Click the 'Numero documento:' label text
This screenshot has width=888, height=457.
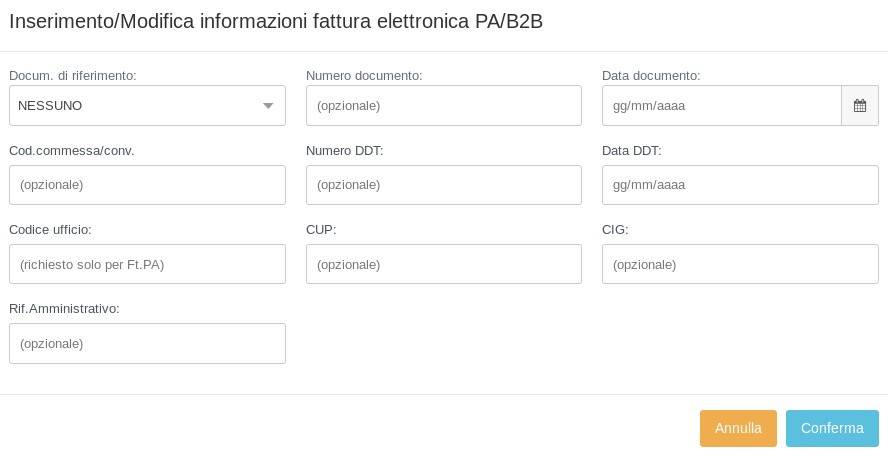pyautogui.click(x=364, y=75)
